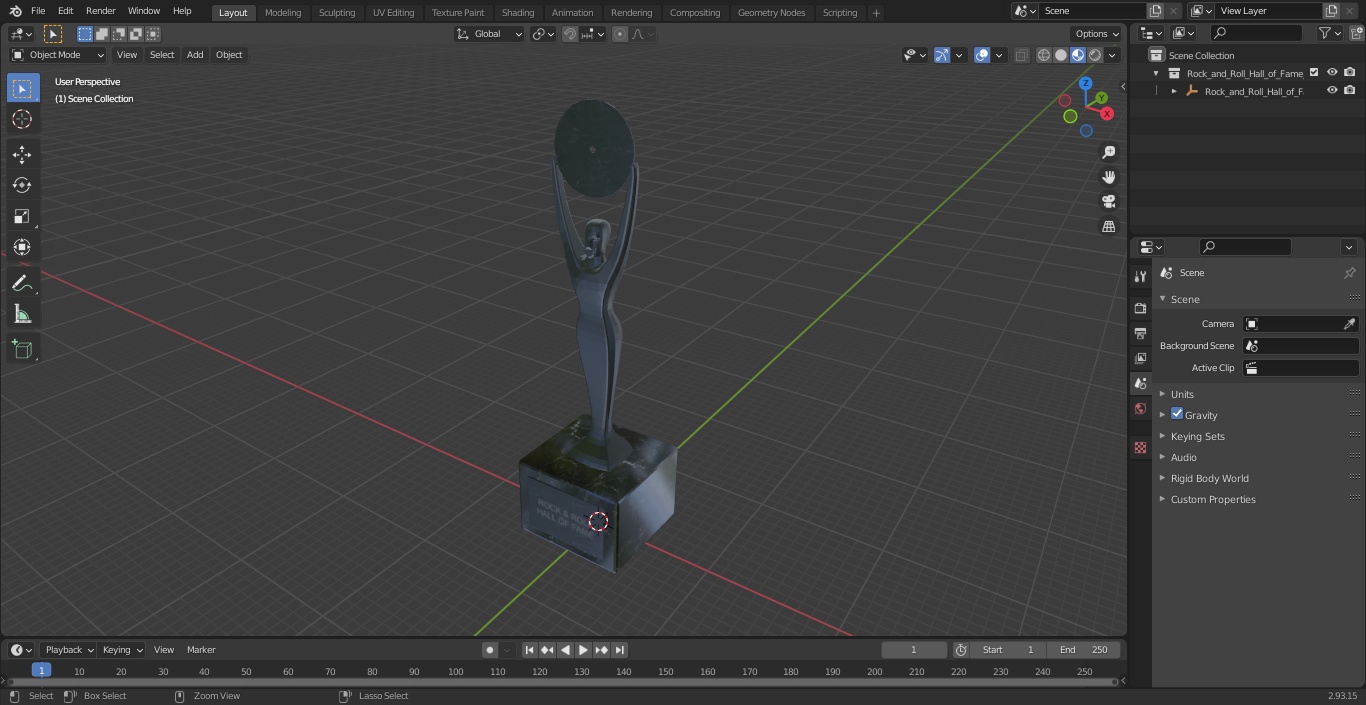The image size is (1366, 705).
Task: Exclude collection via checkbox in outliner
Action: click(1314, 73)
